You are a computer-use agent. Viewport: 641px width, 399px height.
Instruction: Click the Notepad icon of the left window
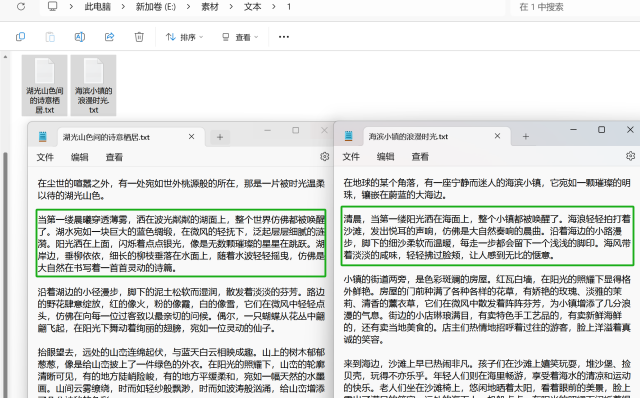(x=43, y=137)
